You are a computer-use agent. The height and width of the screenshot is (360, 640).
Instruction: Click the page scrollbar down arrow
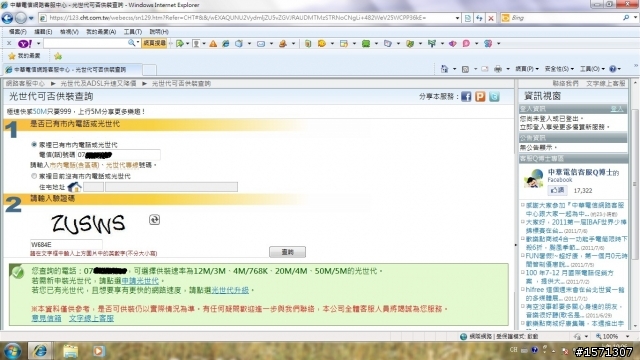tap(636, 326)
